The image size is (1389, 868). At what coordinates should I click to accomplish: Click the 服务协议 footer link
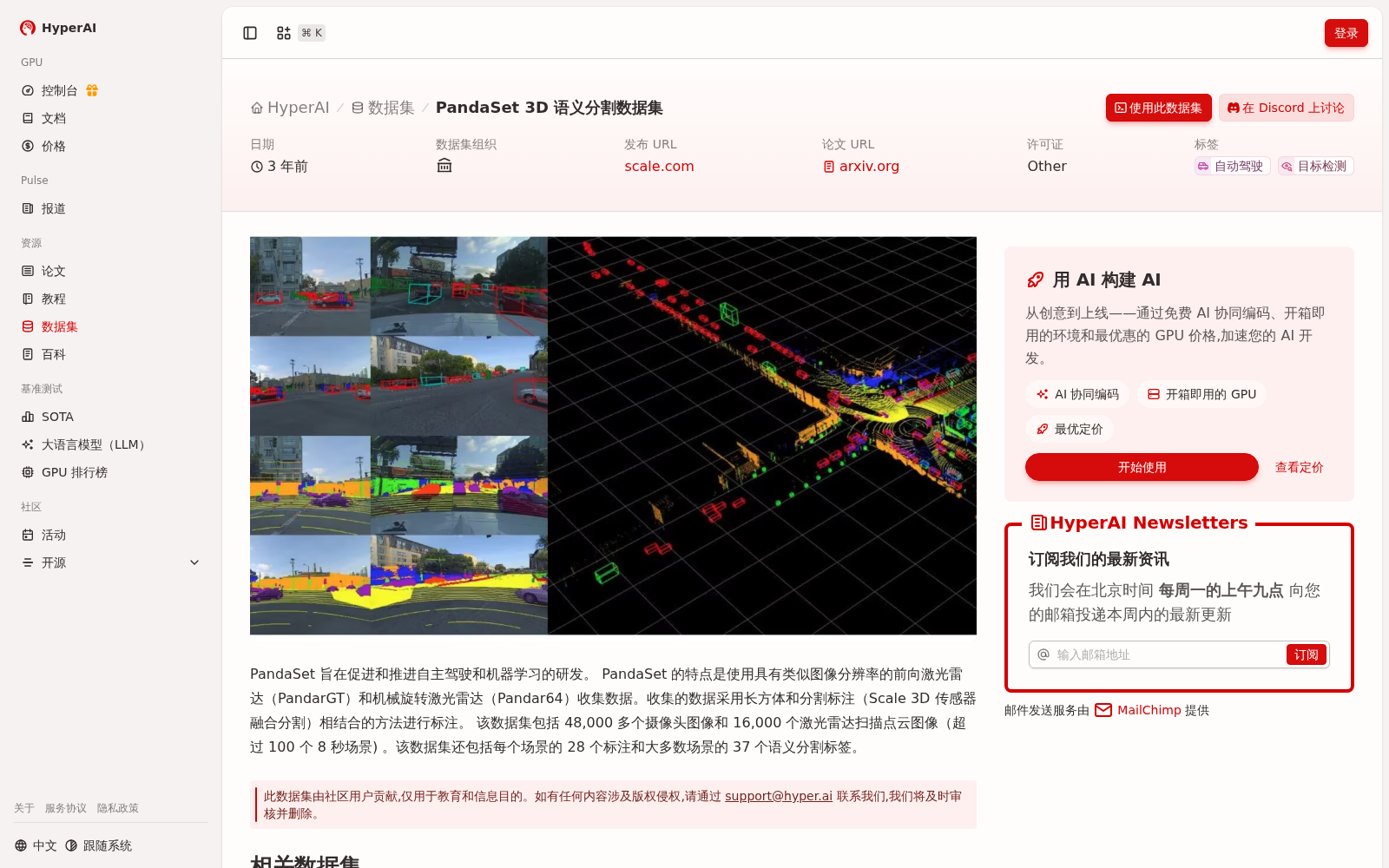coord(66,808)
